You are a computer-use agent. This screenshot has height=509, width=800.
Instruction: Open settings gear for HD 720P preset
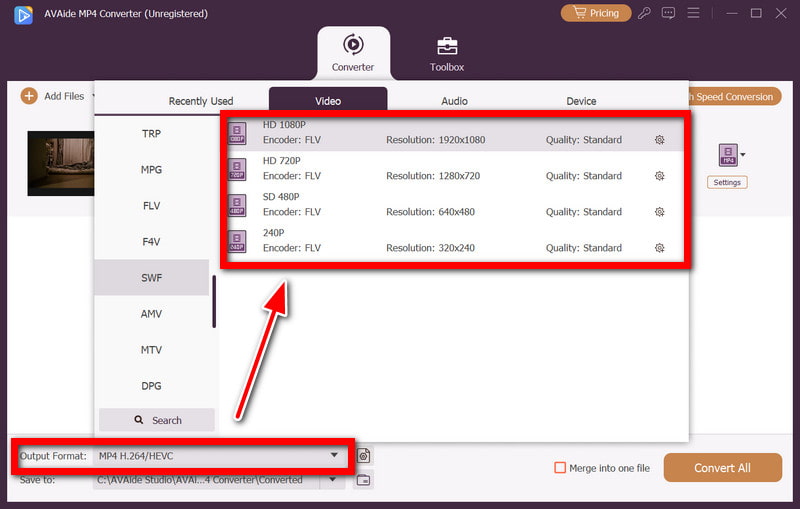coord(659,176)
